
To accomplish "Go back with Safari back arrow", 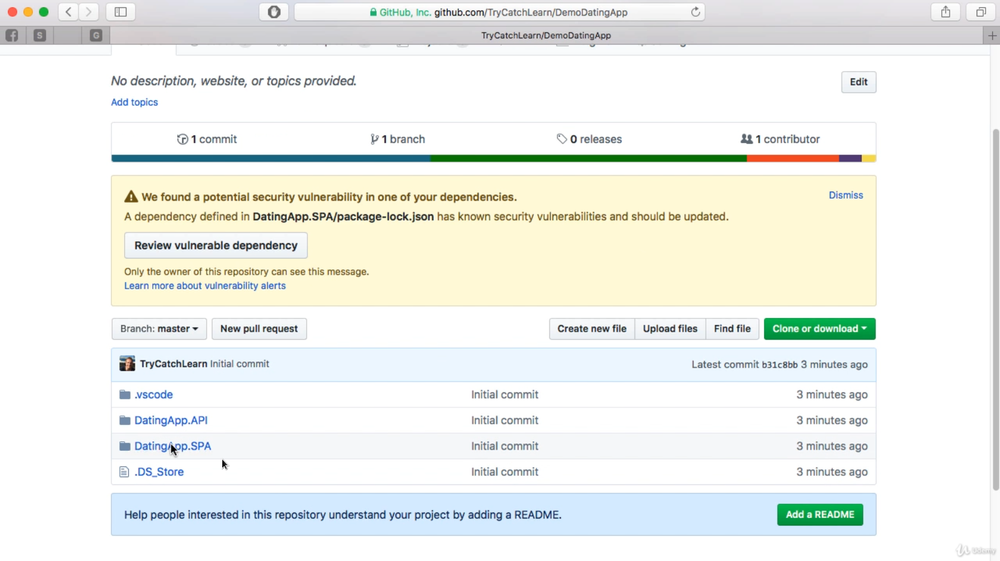I will coord(68,11).
